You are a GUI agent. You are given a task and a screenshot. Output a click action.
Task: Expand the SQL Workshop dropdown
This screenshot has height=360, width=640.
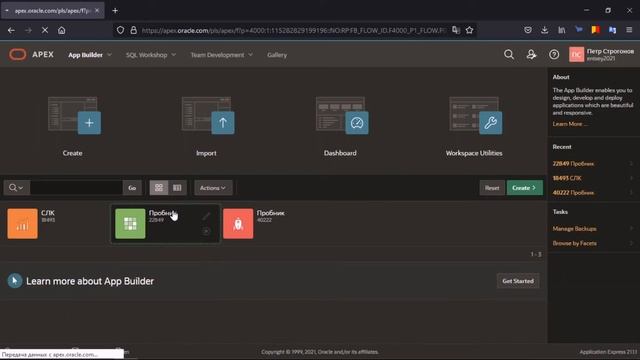pyautogui.click(x=173, y=55)
